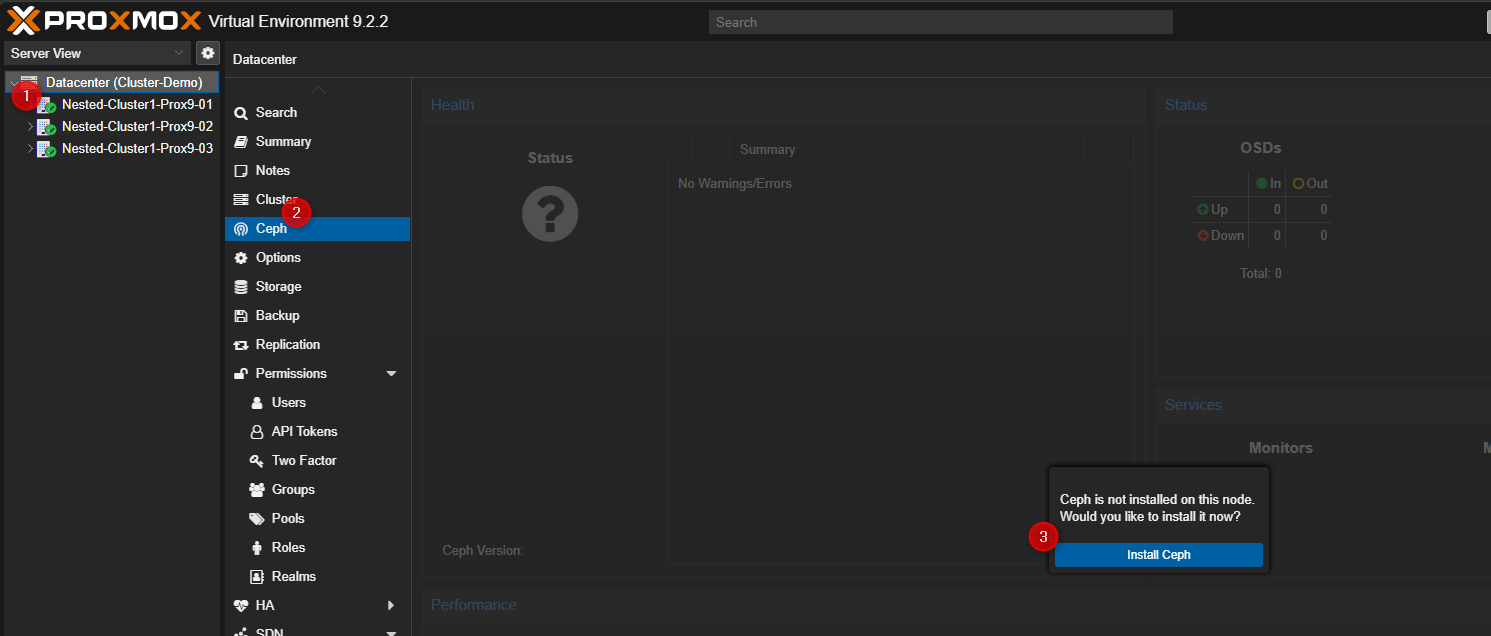Click the Search magnifier icon in the menu
The width and height of the screenshot is (1491, 636).
241,113
